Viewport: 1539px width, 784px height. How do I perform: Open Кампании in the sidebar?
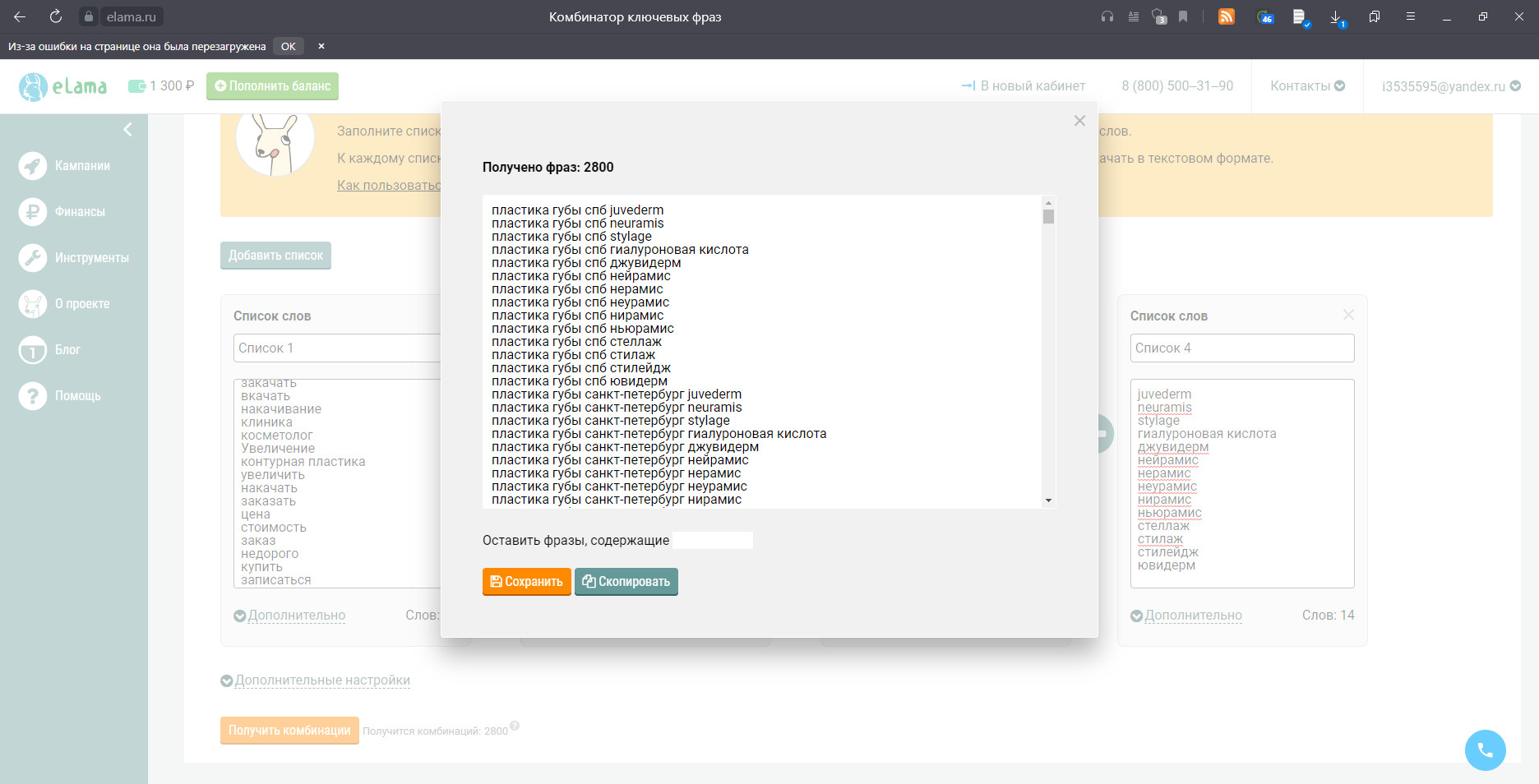(65, 166)
